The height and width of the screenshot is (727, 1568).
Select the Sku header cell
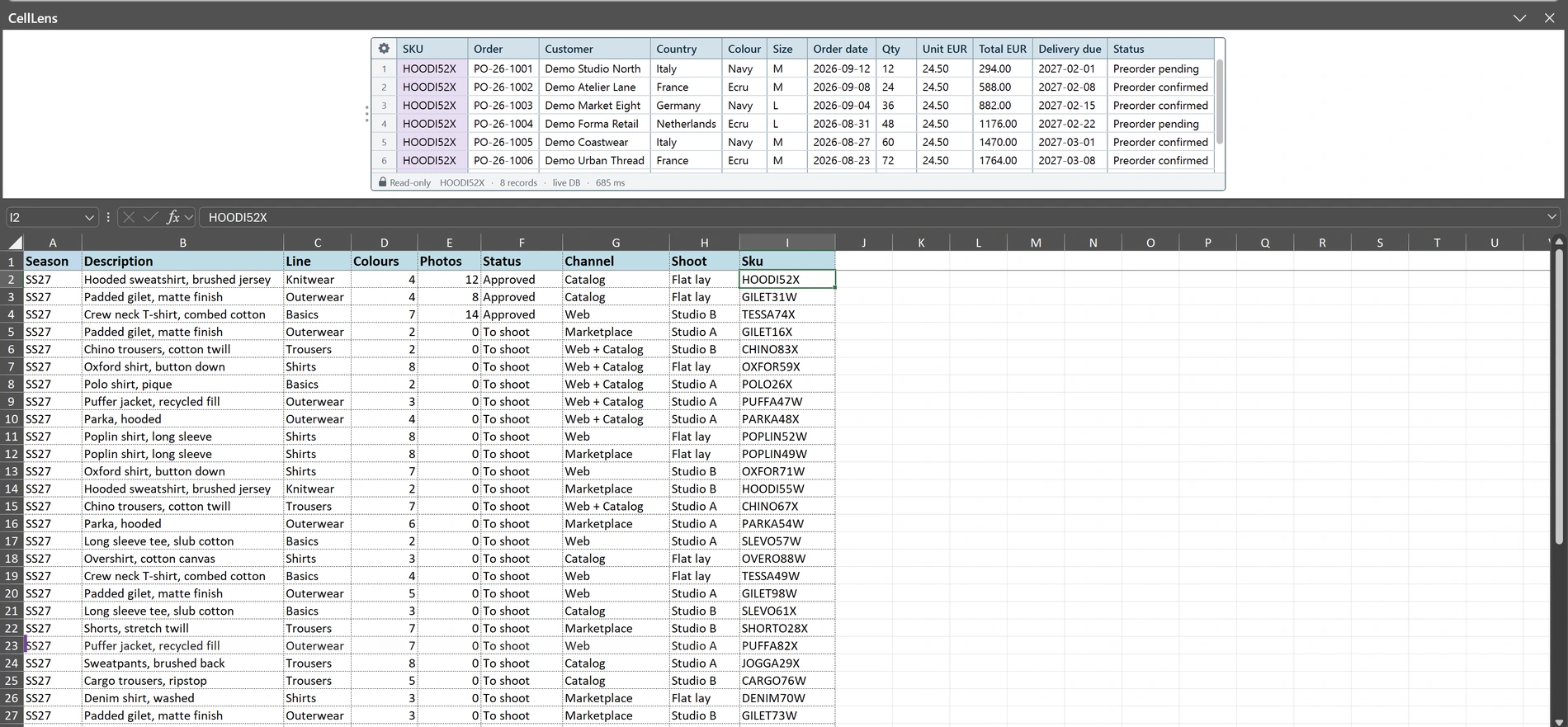click(787, 261)
